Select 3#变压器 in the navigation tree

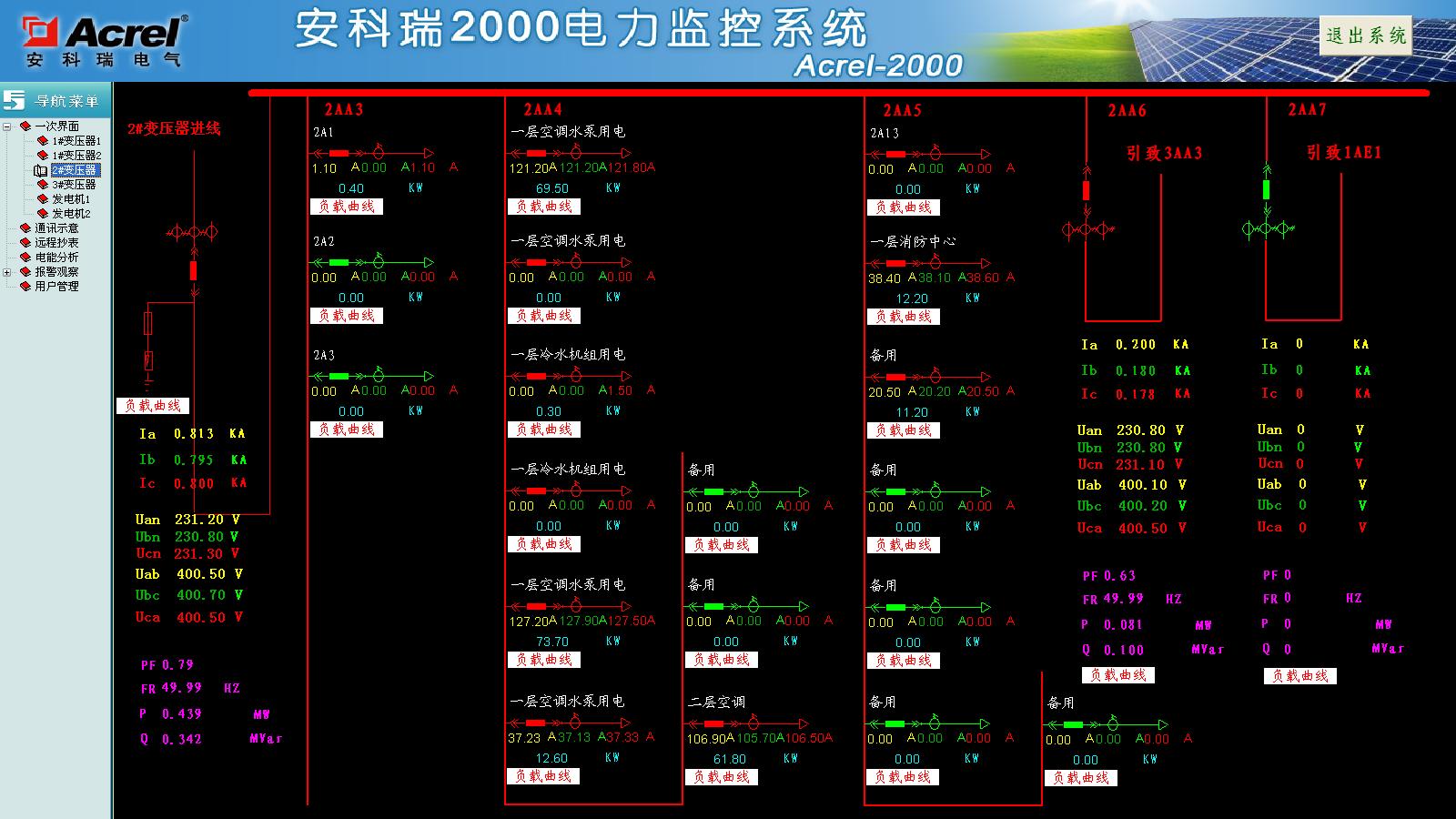(x=73, y=185)
